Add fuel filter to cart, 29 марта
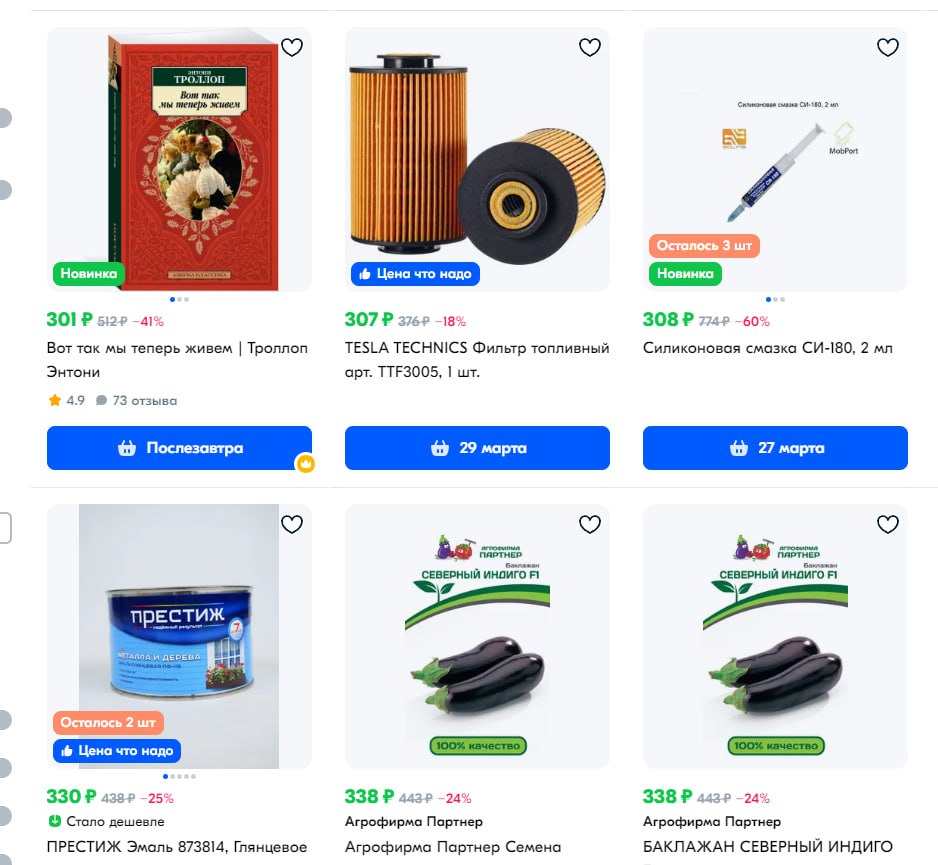This screenshot has width=938, height=865. 477,448
